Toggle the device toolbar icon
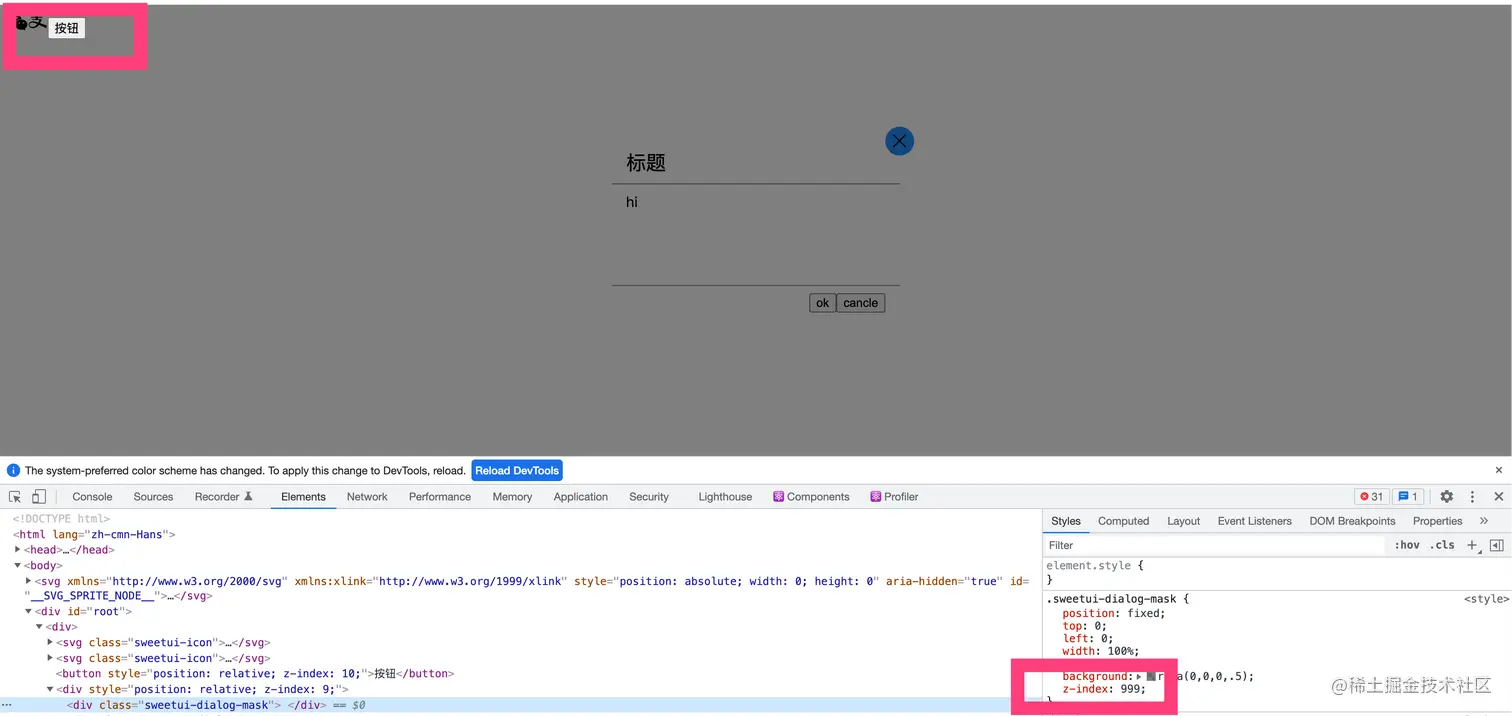 pos(39,497)
